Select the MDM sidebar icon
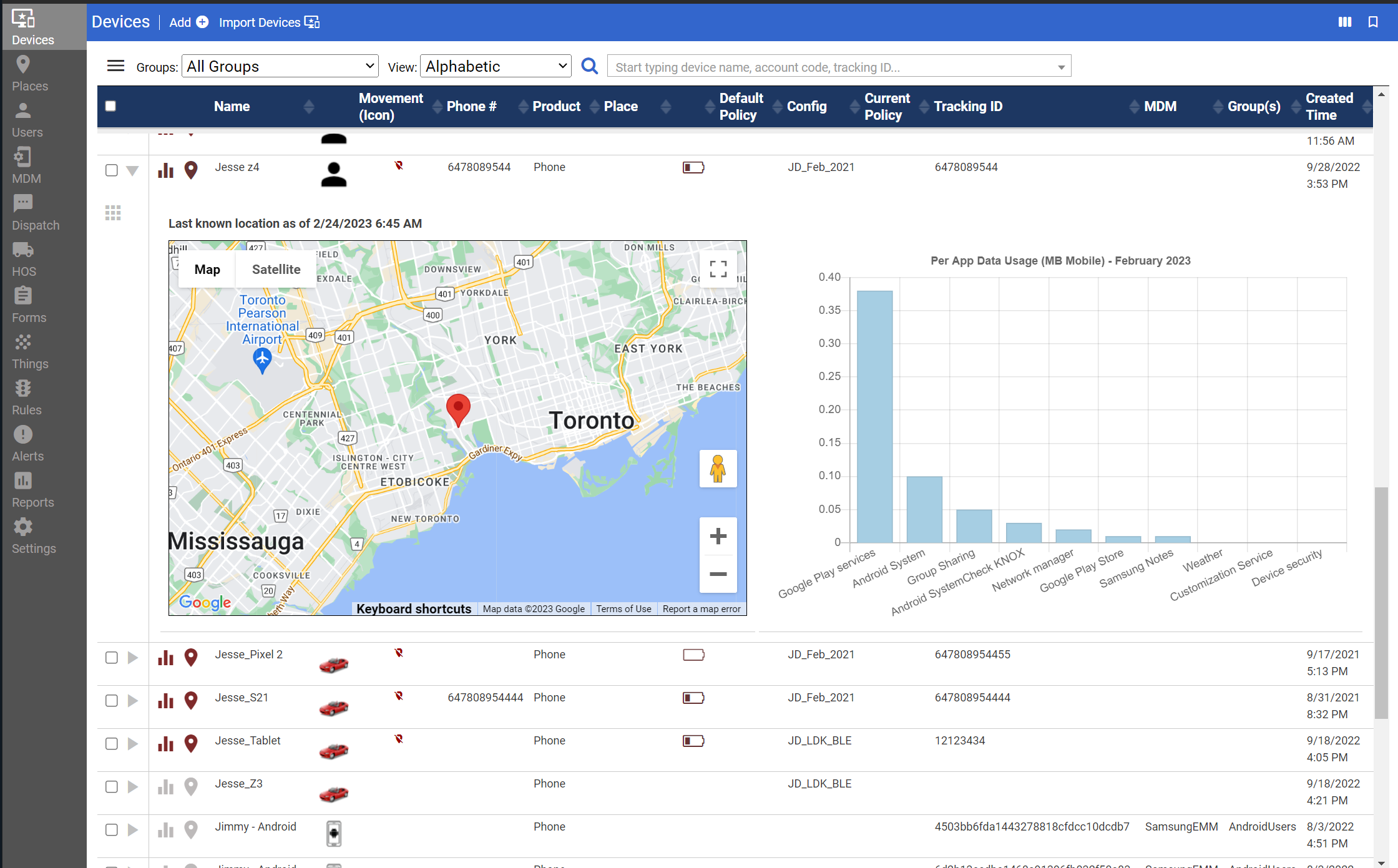The height and width of the screenshot is (868, 1398). [24, 164]
